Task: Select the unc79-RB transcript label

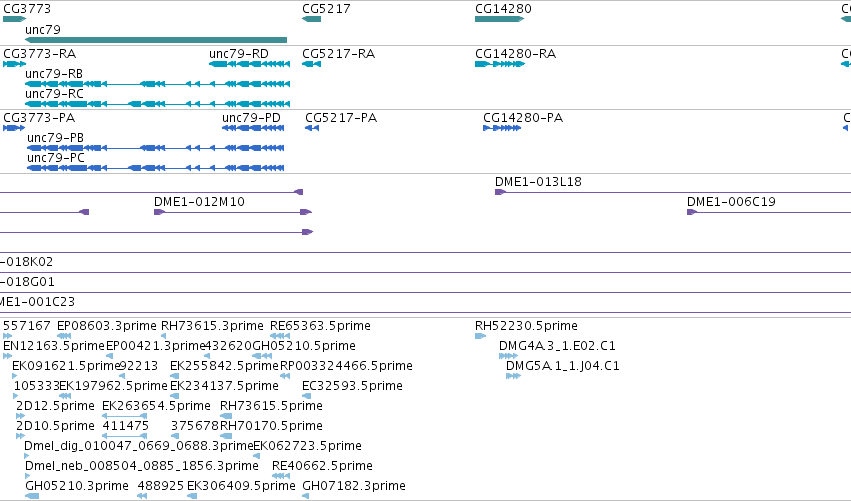Action: click(x=54, y=74)
